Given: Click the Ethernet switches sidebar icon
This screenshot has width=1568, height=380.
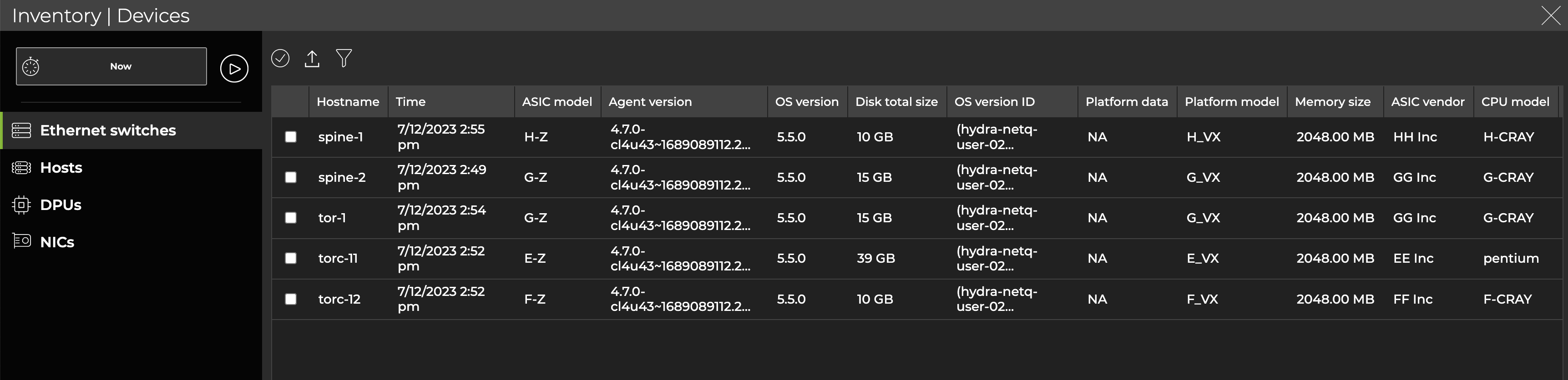Looking at the screenshot, I should coord(21,130).
